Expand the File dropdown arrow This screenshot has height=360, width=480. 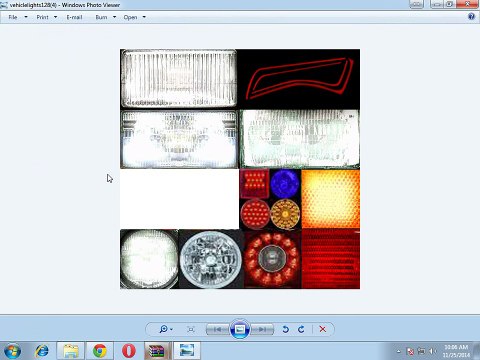pos(26,17)
